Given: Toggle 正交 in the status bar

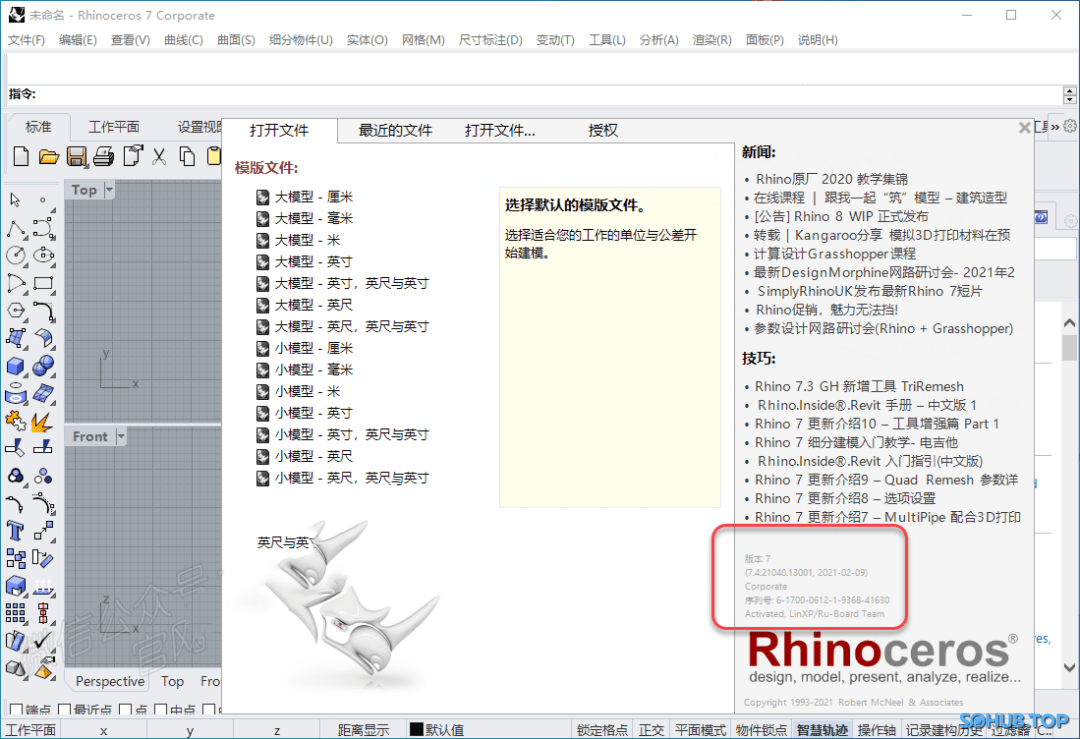Looking at the screenshot, I should coord(651,730).
